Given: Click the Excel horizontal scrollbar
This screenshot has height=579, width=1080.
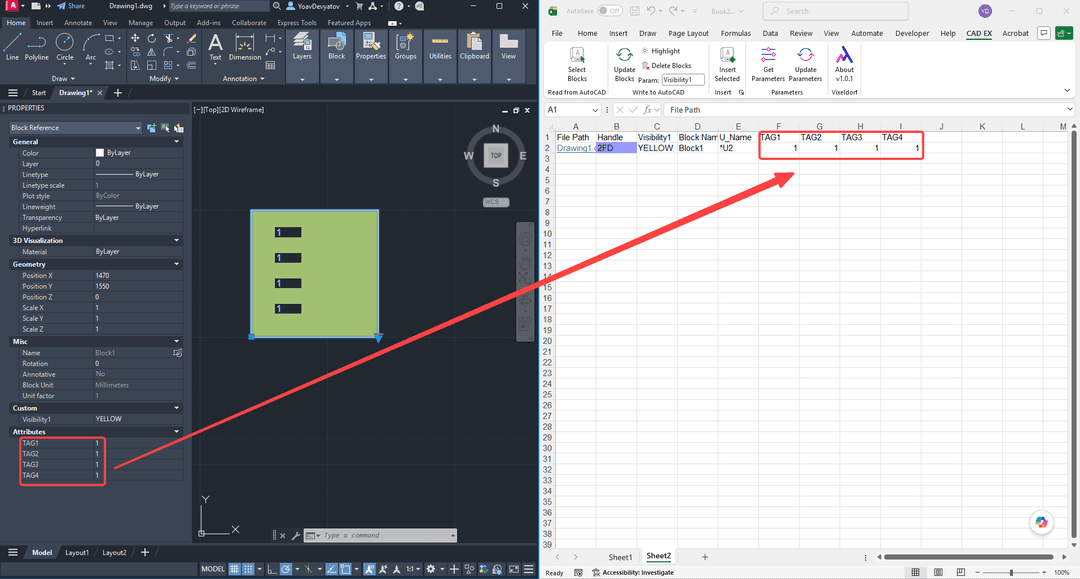Looking at the screenshot, I should coord(968,557).
